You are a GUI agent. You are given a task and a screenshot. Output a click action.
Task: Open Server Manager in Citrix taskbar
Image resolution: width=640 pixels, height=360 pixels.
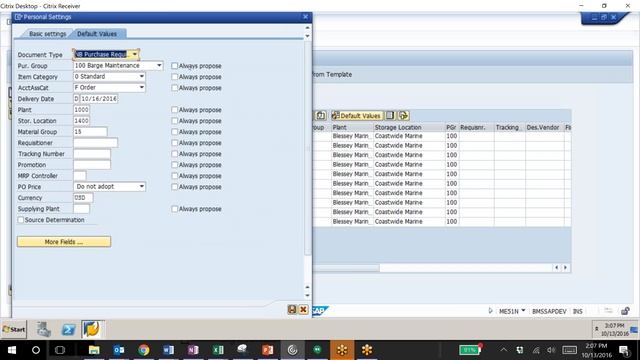(44, 329)
